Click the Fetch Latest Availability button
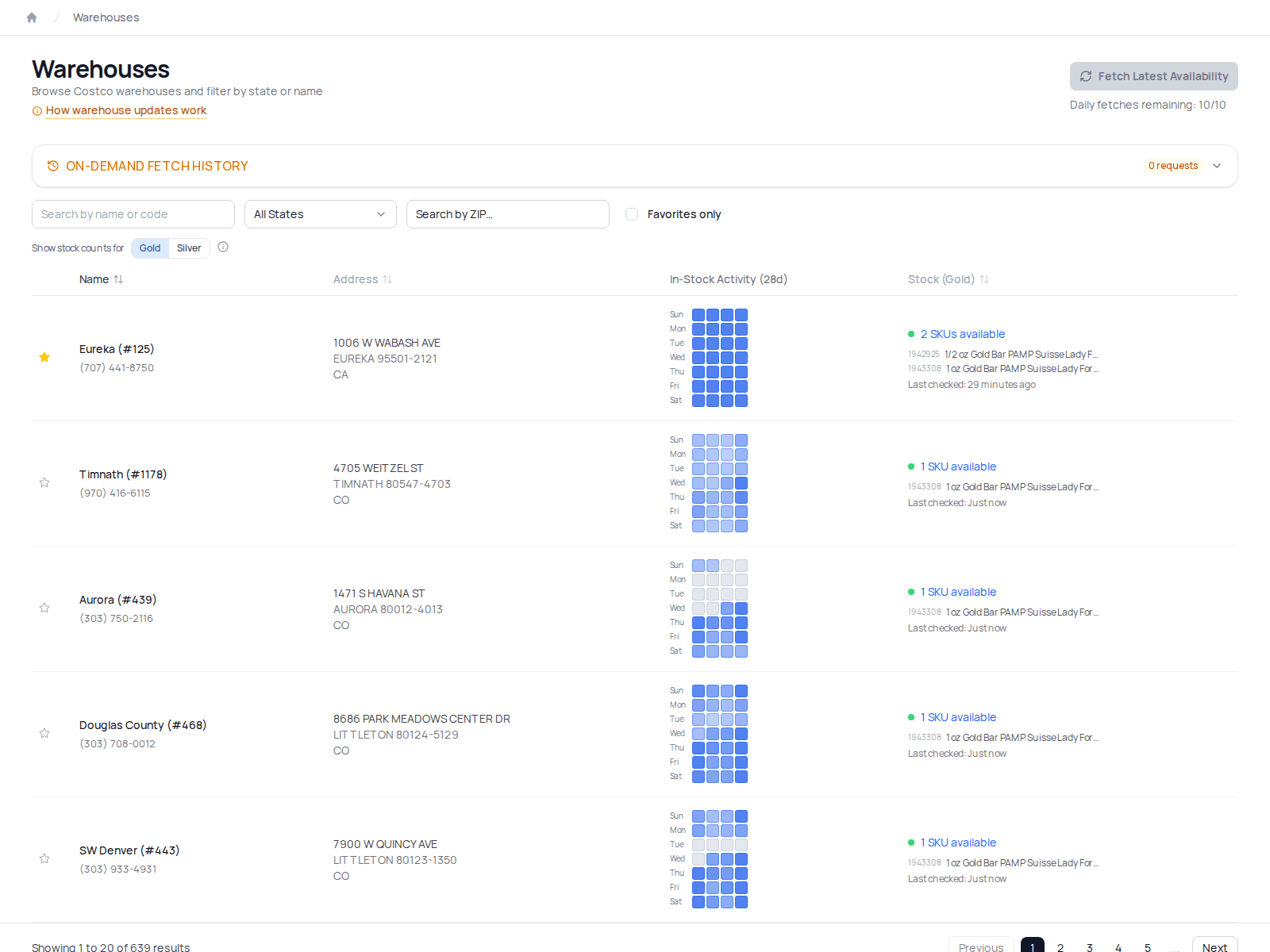The height and width of the screenshot is (952, 1270). tap(1154, 76)
